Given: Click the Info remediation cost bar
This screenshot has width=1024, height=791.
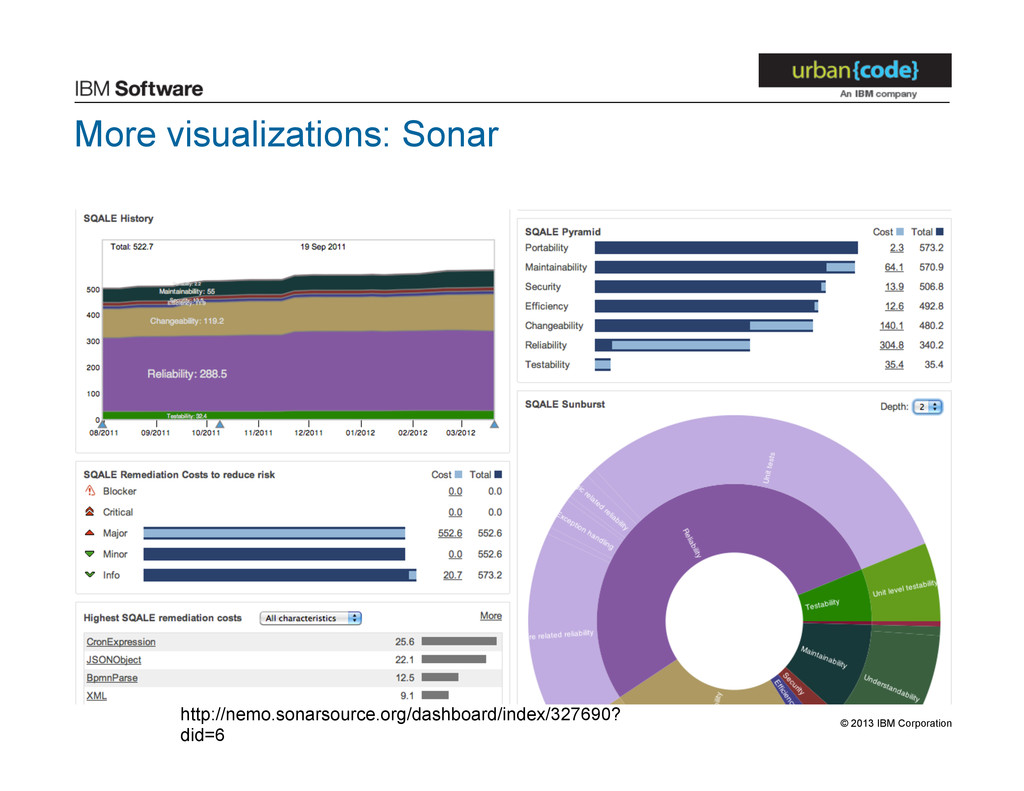Looking at the screenshot, I should pos(280,575).
